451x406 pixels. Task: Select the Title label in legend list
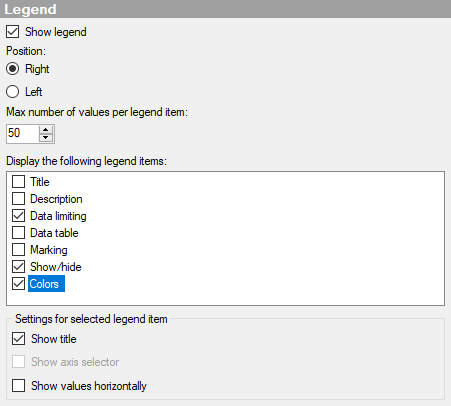pyautogui.click(x=40, y=182)
